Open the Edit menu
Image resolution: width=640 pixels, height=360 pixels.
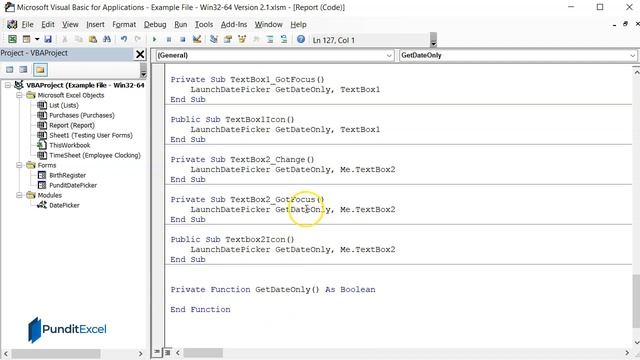pos(48,24)
